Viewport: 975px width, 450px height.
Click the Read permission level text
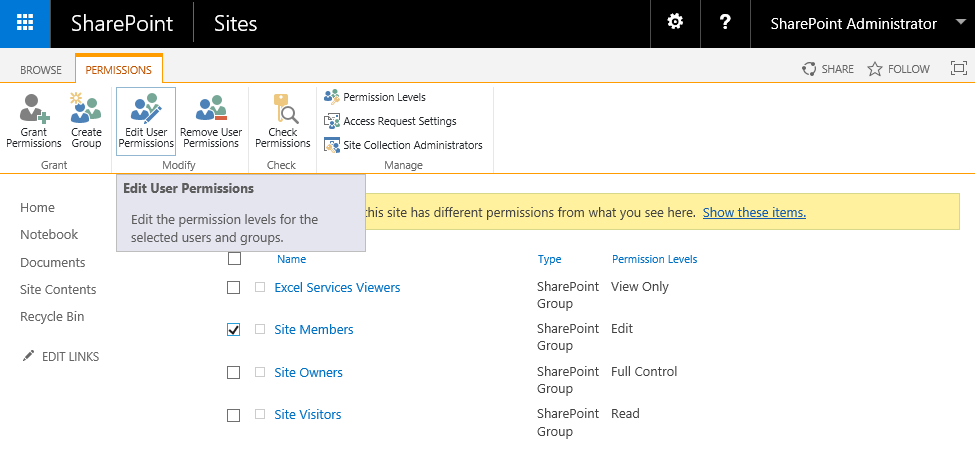click(x=626, y=413)
